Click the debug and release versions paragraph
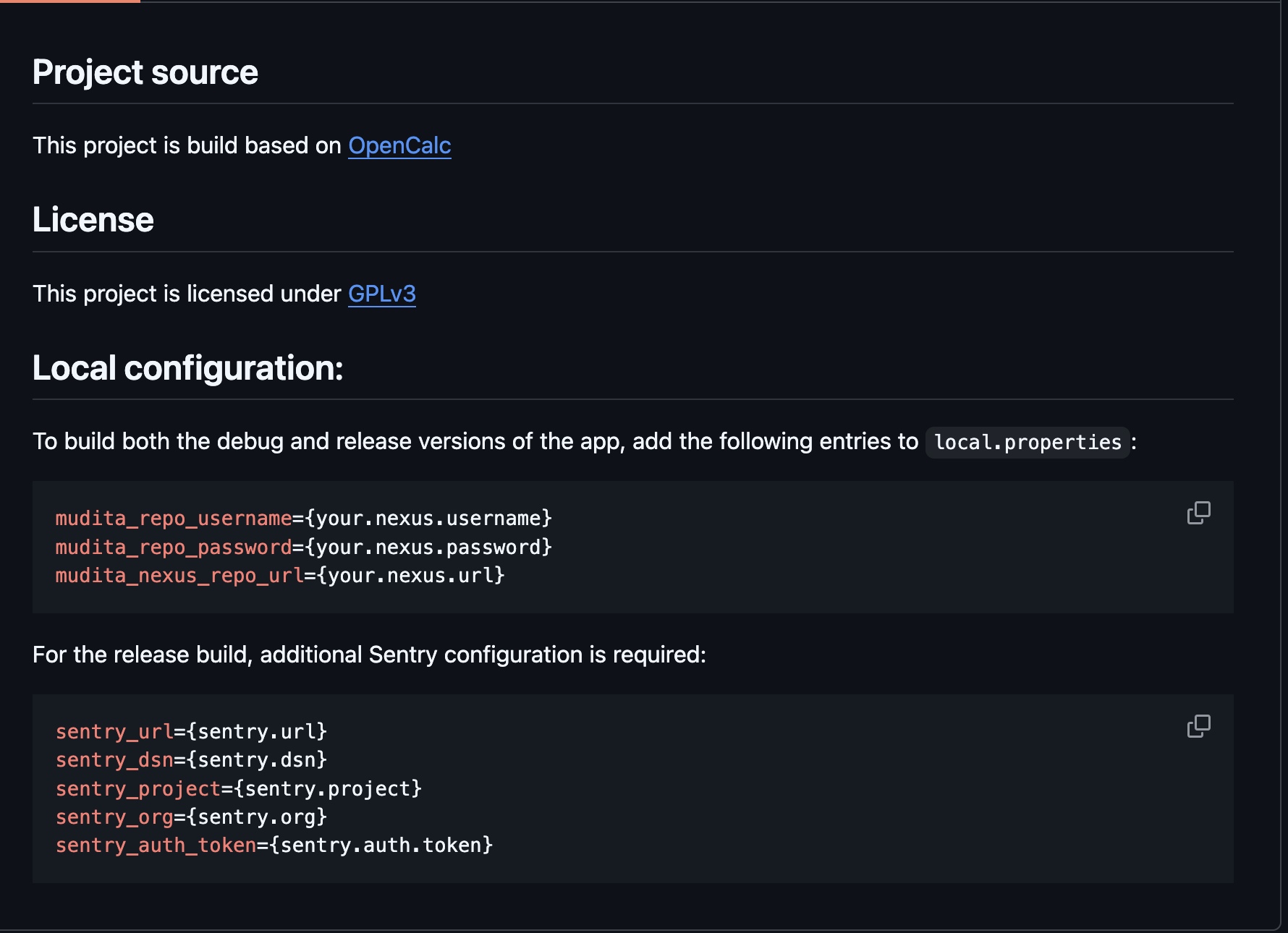The width and height of the screenshot is (1288, 933). click(x=475, y=441)
